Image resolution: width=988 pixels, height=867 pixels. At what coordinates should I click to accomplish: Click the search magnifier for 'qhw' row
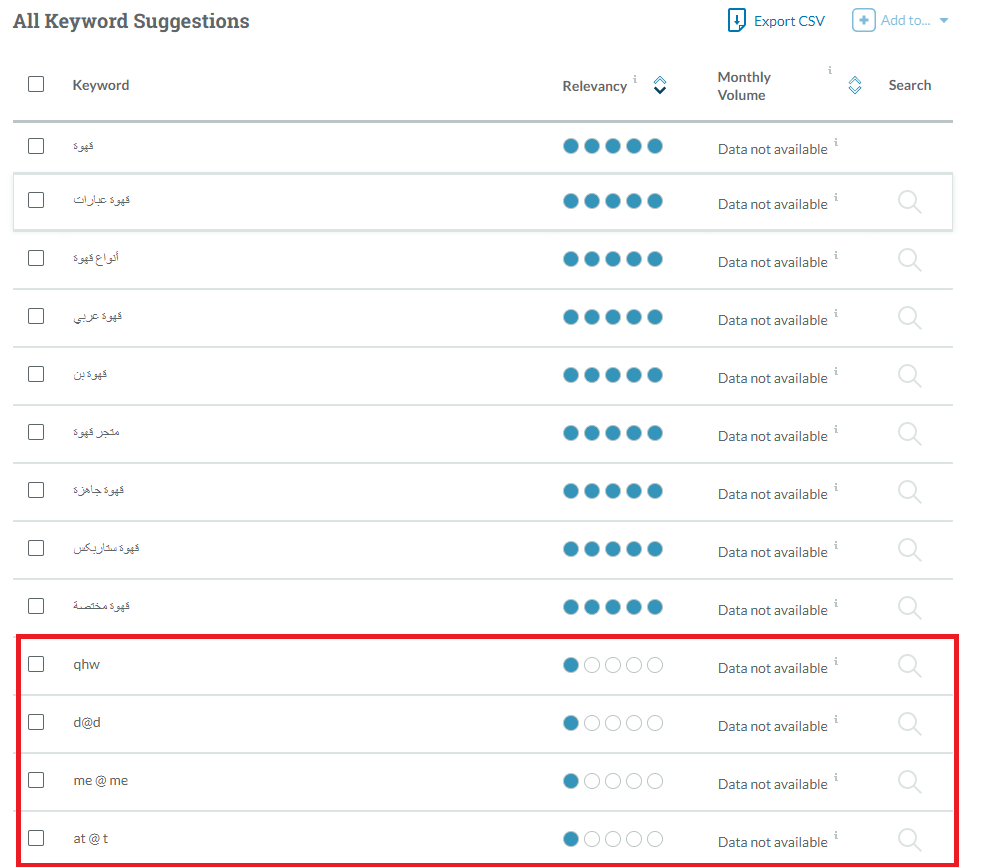pyautogui.click(x=909, y=666)
